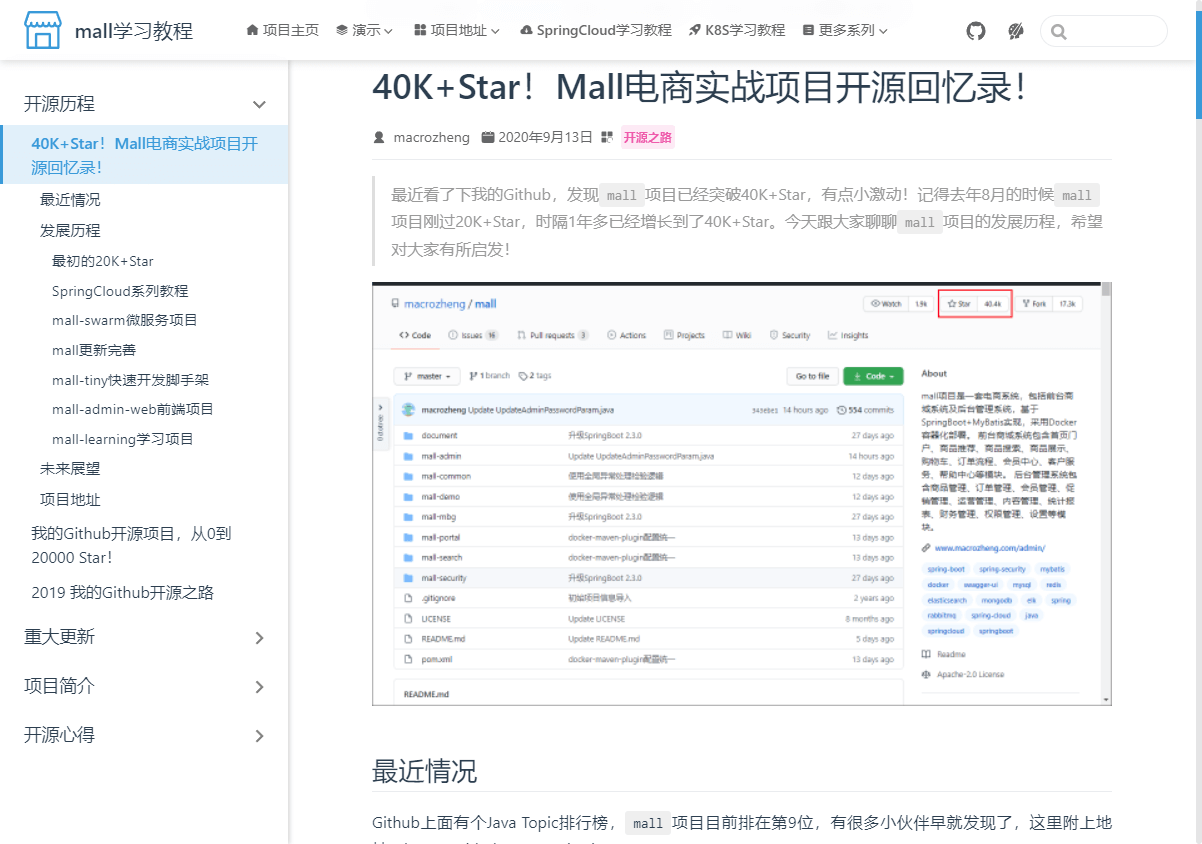Click the 最近情况 heading in the article
Viewport: 1202px width, 844px height.
point(424,771)
